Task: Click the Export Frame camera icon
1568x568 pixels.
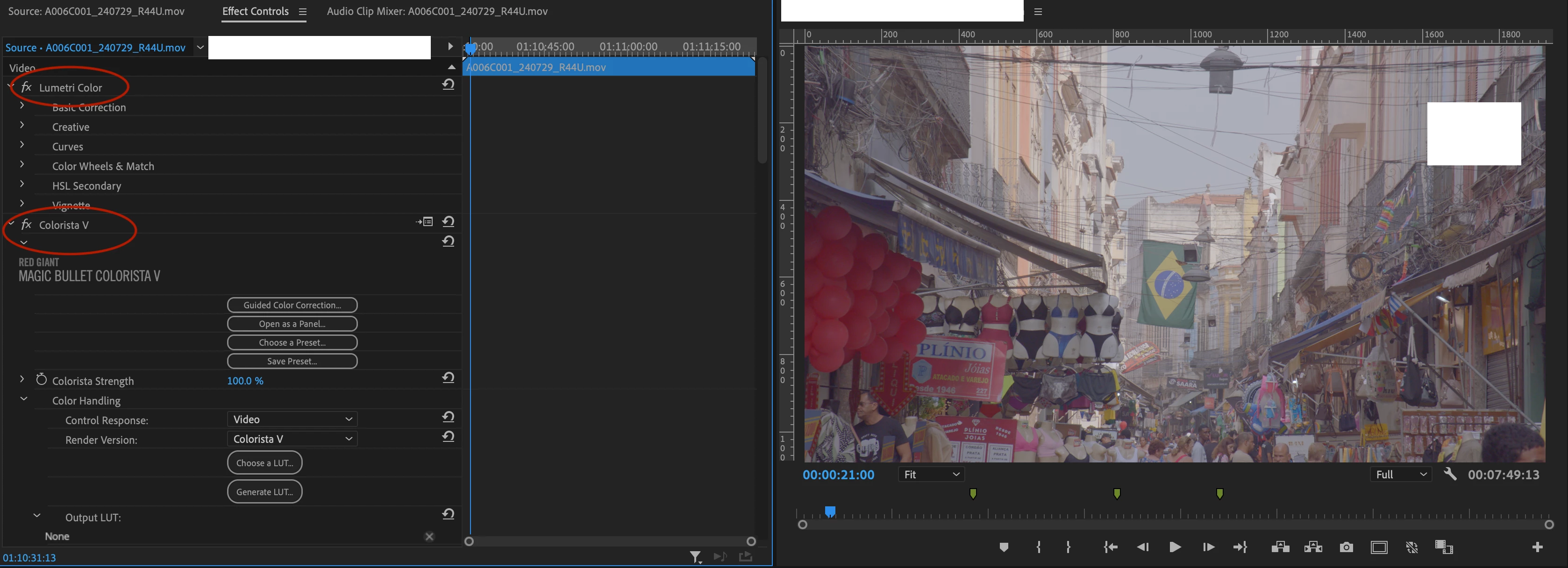Action: [1346, 547]
